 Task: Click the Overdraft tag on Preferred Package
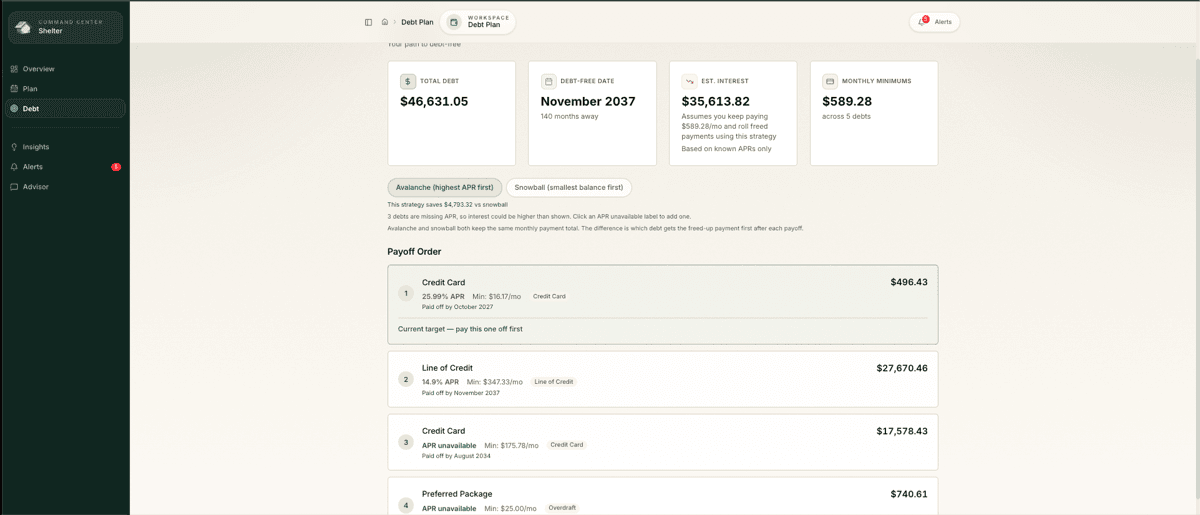562,508
